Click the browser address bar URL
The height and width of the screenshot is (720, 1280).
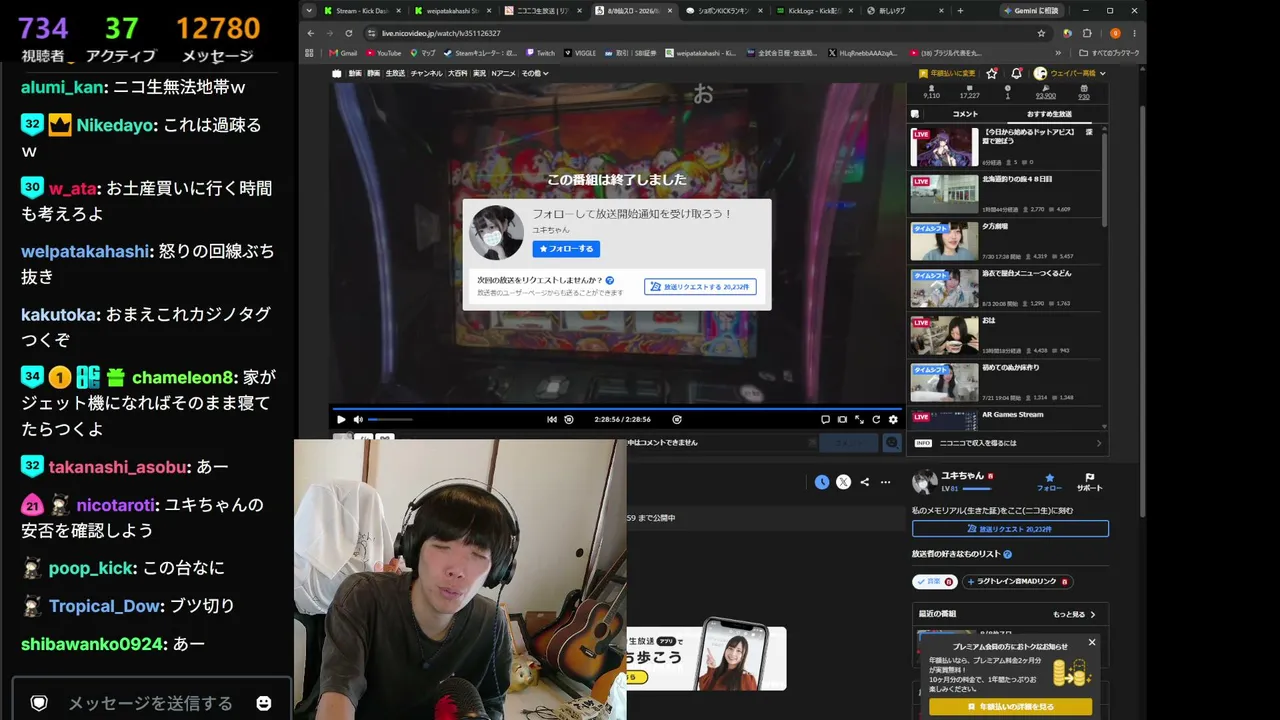441,33
